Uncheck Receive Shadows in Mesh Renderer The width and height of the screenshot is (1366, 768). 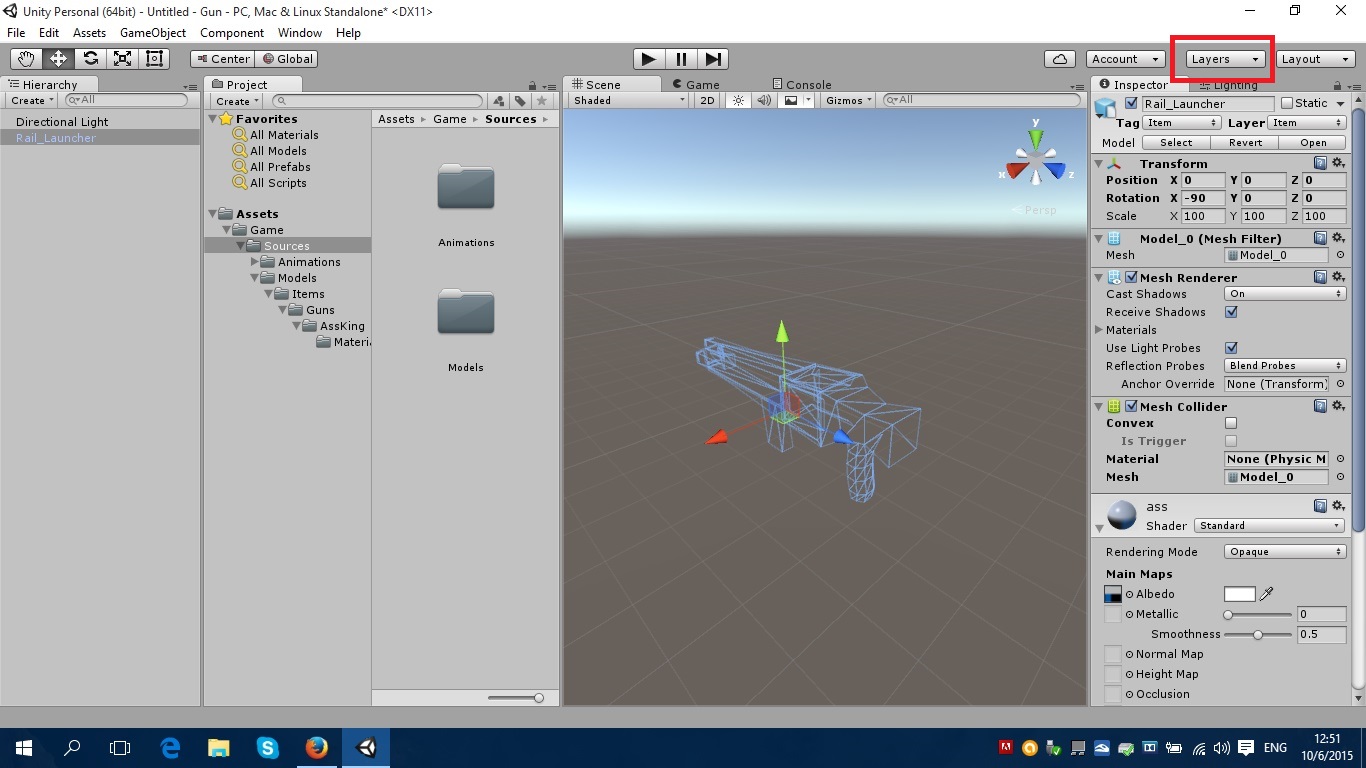(1233, 311)
